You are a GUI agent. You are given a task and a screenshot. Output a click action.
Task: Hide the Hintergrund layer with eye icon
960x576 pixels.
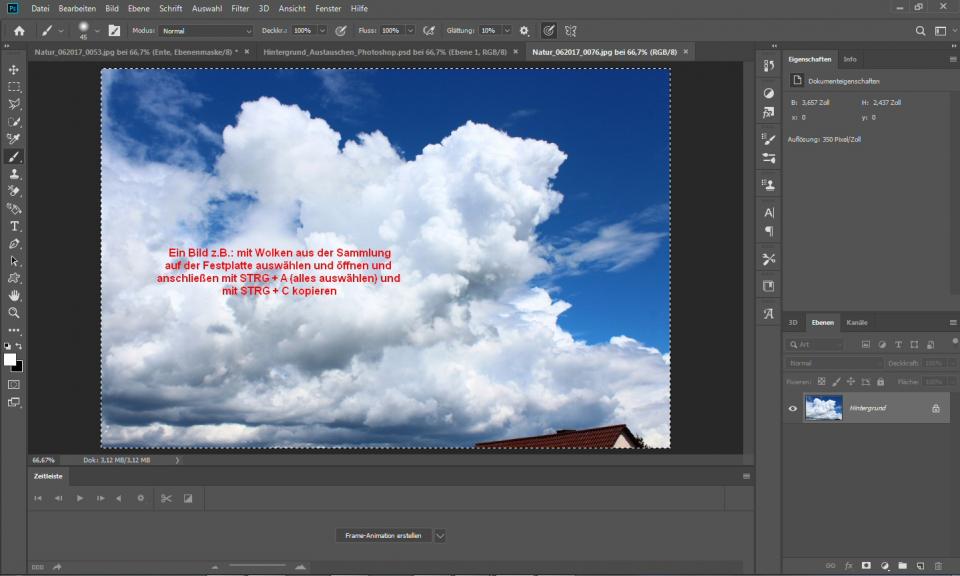pyautogui.click(x=793, y=408)
